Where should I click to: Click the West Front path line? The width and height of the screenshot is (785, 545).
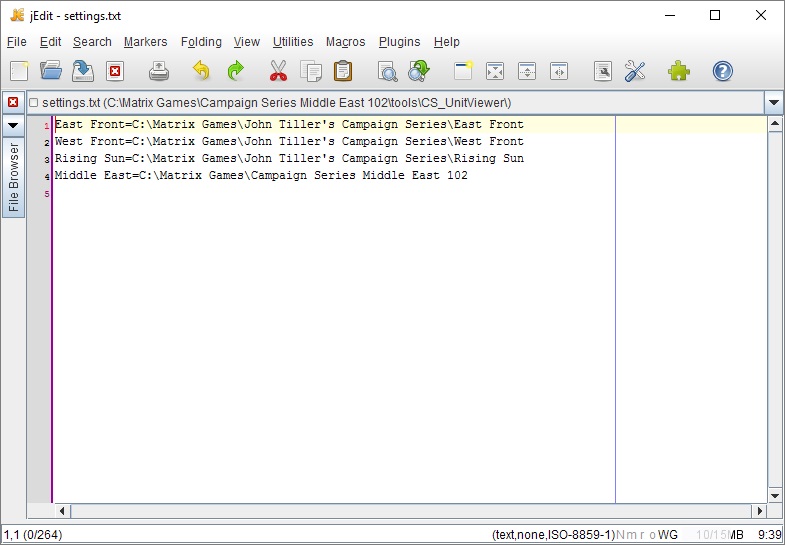tap(289, 141)
